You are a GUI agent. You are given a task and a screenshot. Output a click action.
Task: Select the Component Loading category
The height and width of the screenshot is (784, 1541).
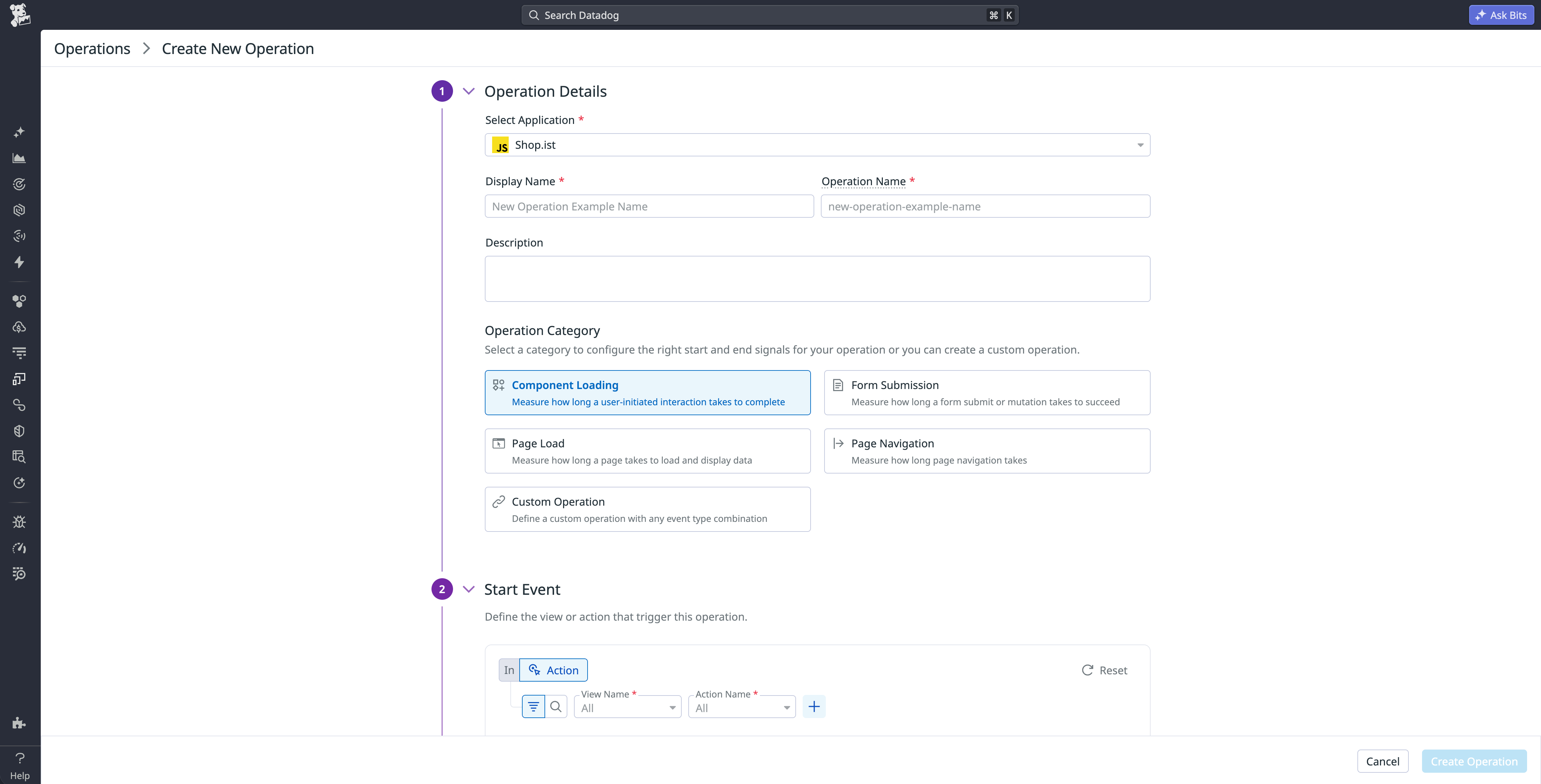click(647, 392)
